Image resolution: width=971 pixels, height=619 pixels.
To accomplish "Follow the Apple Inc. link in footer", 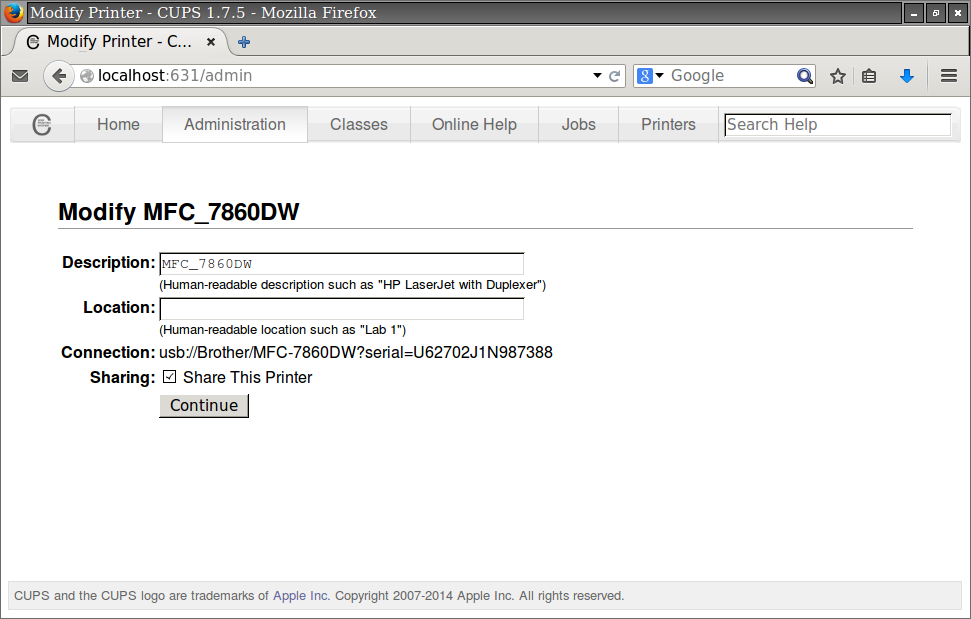I will click(x=300, y=595).
